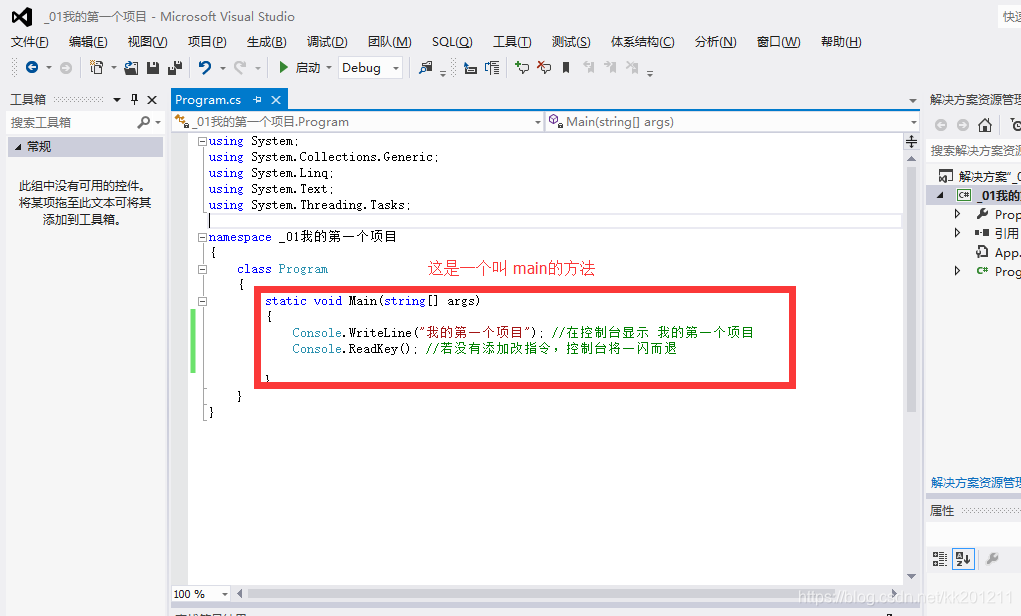Click the Property Pages wrench icon
The height and width of the screenshot is (616, 1021).
point(992,558)
